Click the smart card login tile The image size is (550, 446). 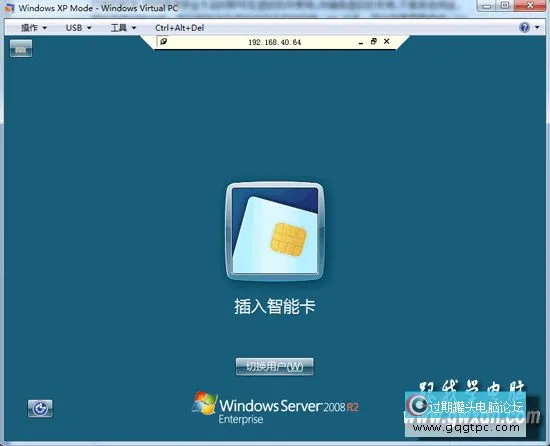tap(275, 231)
